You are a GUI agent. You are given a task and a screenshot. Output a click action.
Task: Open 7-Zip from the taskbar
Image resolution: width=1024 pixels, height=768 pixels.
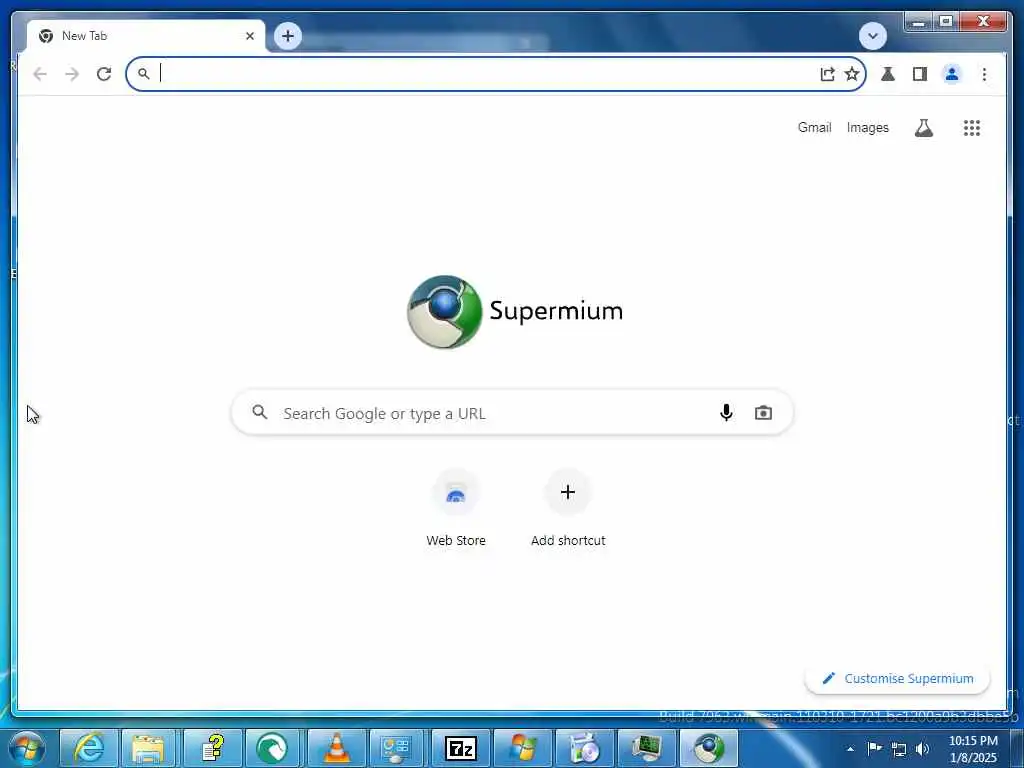pos(460,748)
